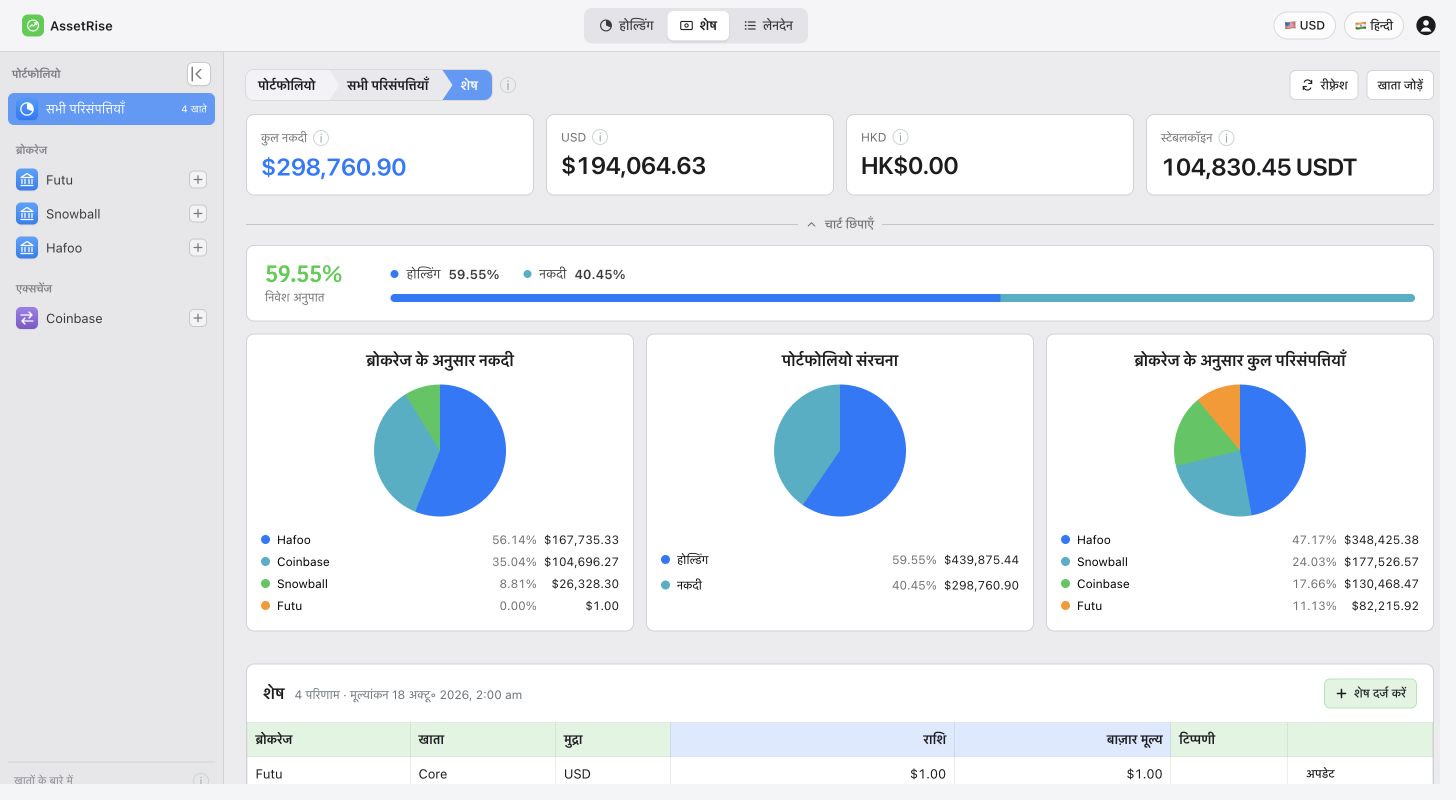Switch to the होल्डिंग tab
The height and width of the screenshot is (800, 1456).
pyautogui.click(x=626, y=26)
